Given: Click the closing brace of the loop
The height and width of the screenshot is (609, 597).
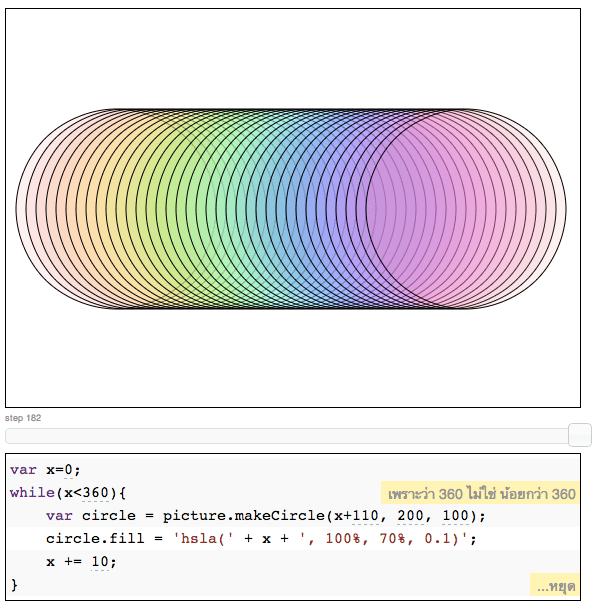Looking at the screenshot, I should pyautogui.click(x=14, y=585).
